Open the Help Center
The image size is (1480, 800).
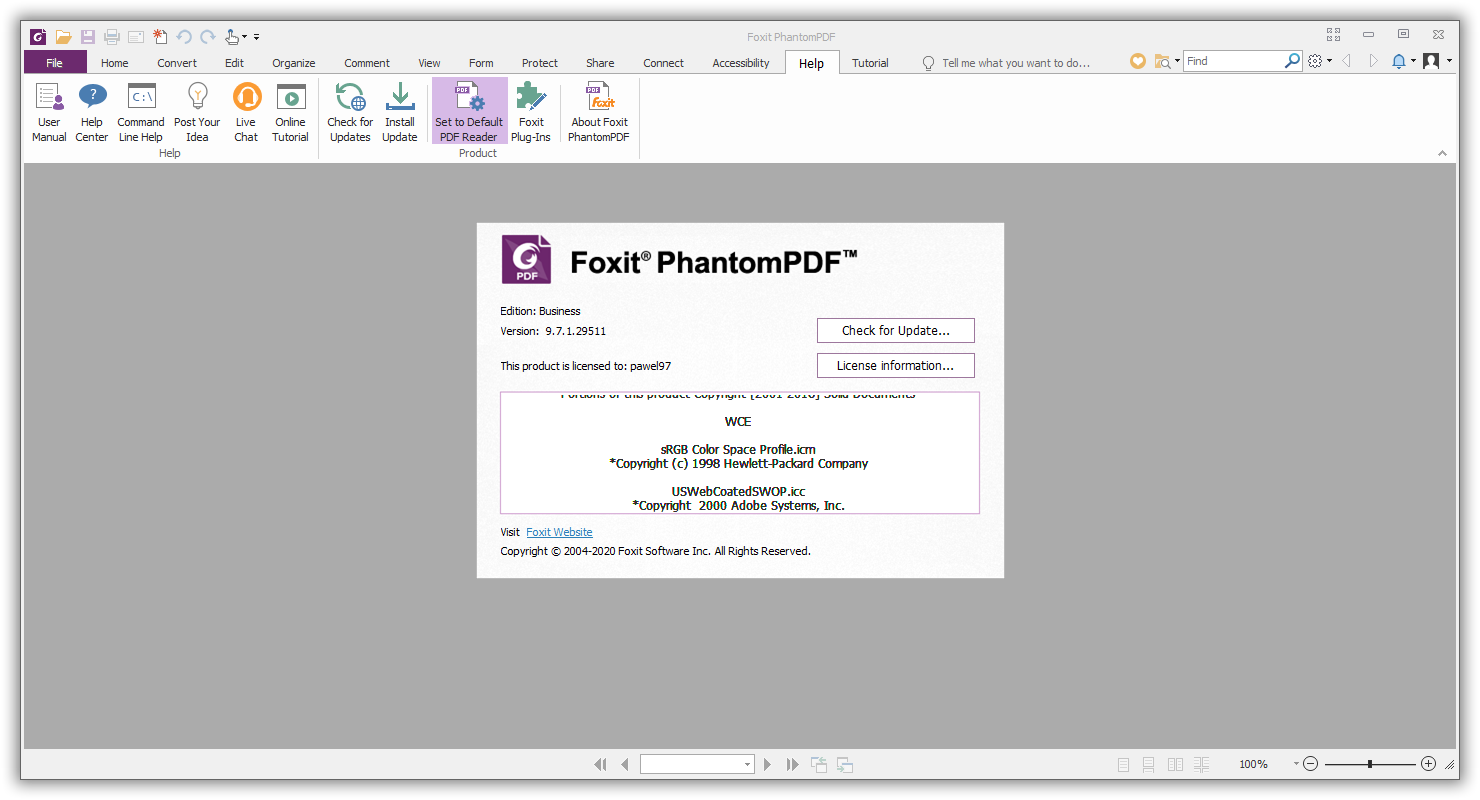pos(92,112)
